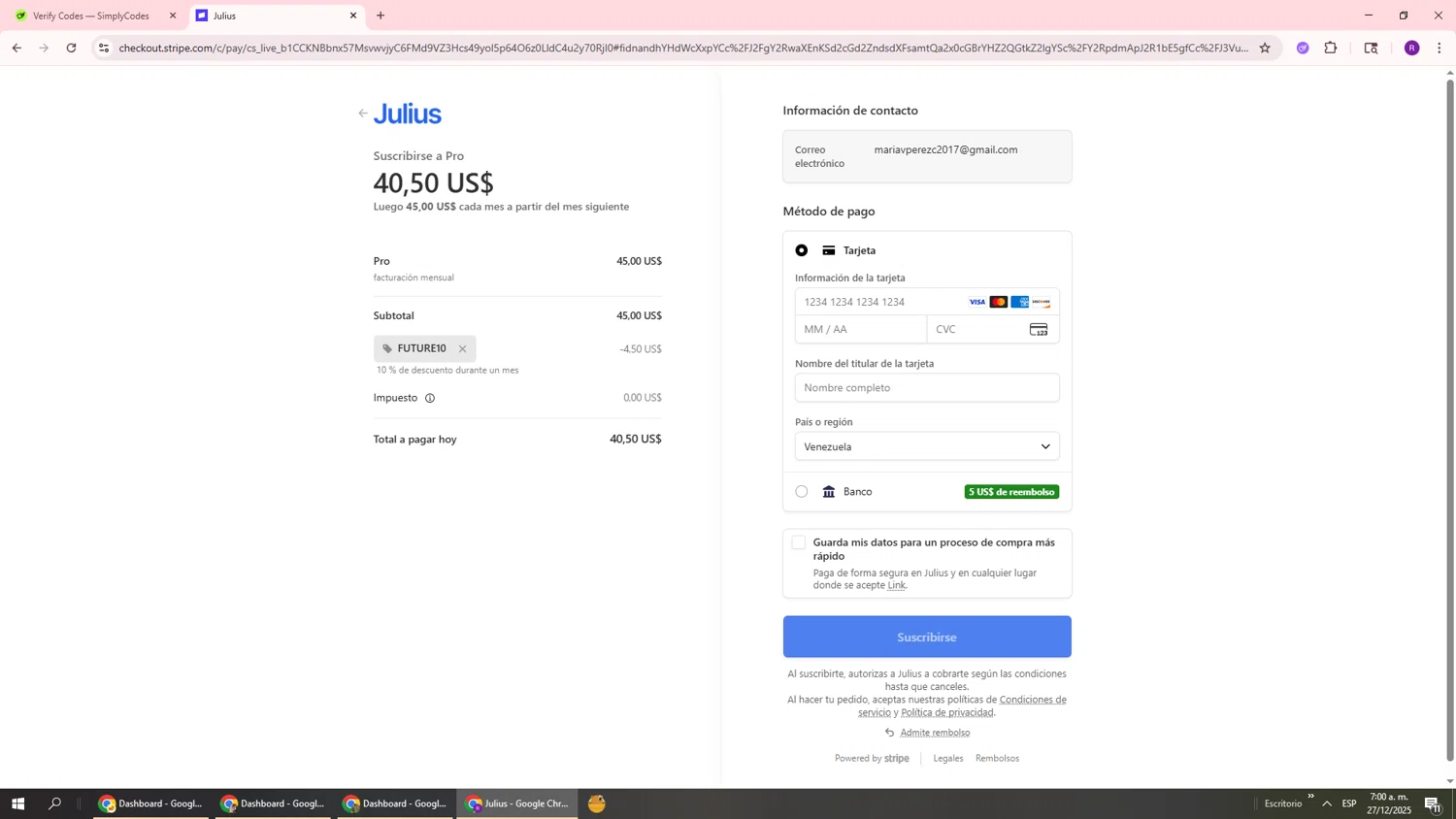Viewport: 1456px width, 819px height.
Task: Open the Powered by Stripe link
Action: point(872,759)
